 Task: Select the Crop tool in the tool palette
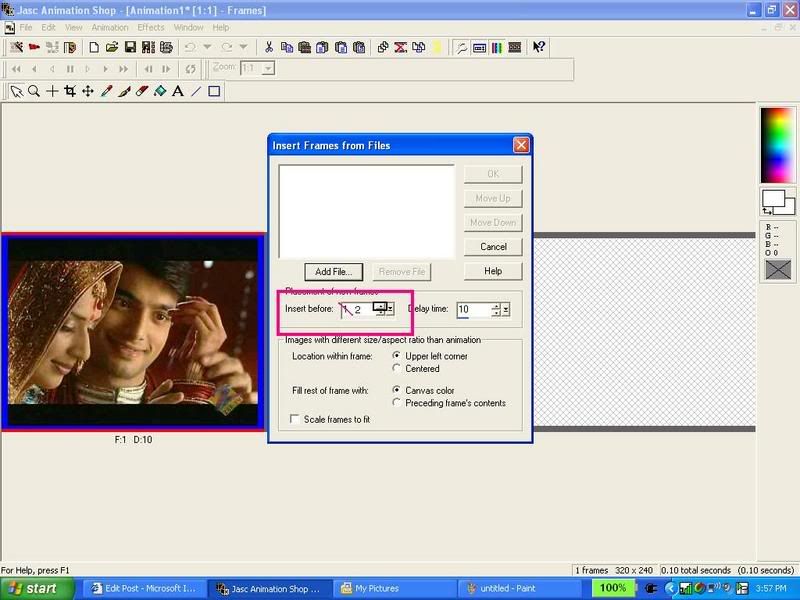pyautogui.click(x=70, y=91)
